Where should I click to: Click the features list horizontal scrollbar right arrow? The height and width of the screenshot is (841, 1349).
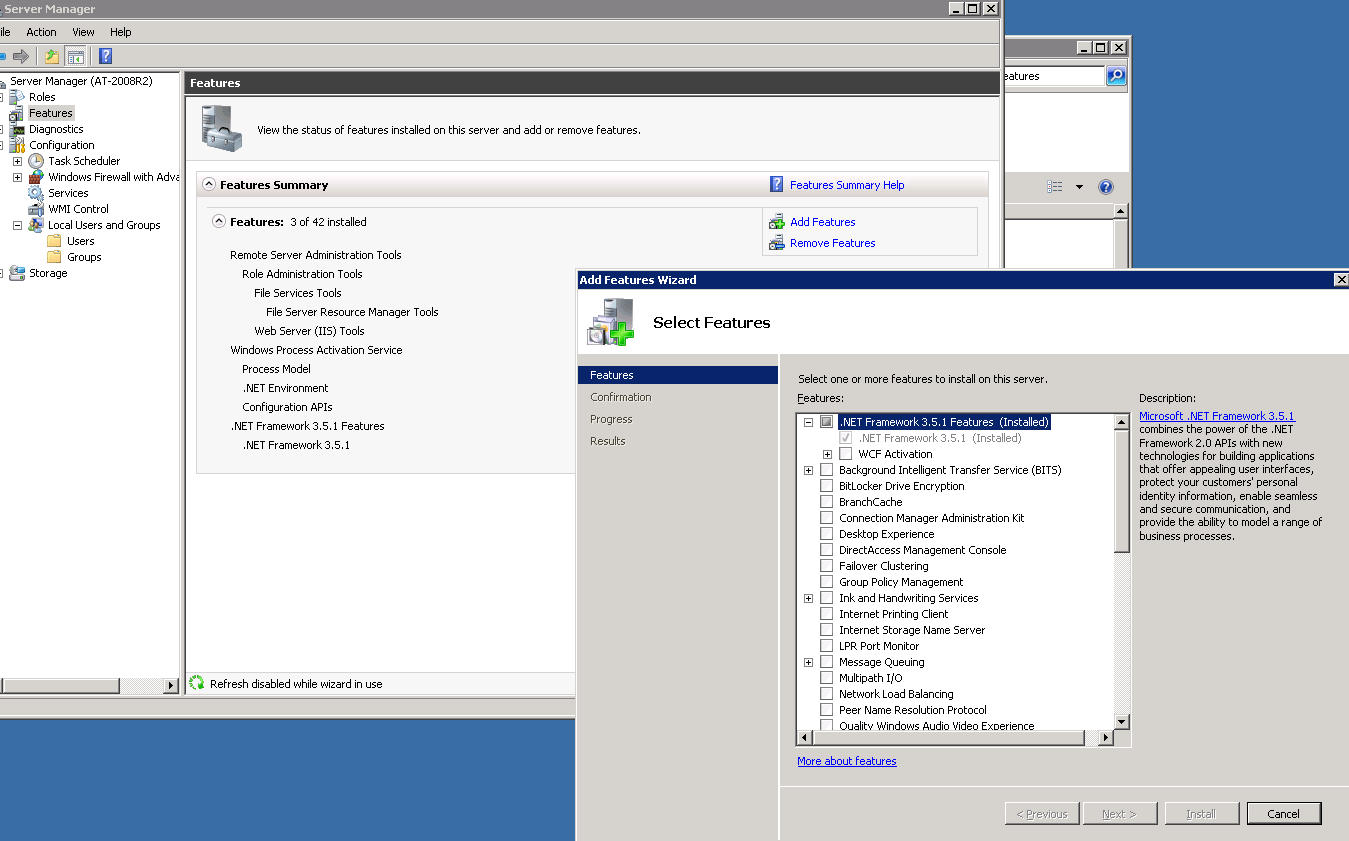point(1106,738)
